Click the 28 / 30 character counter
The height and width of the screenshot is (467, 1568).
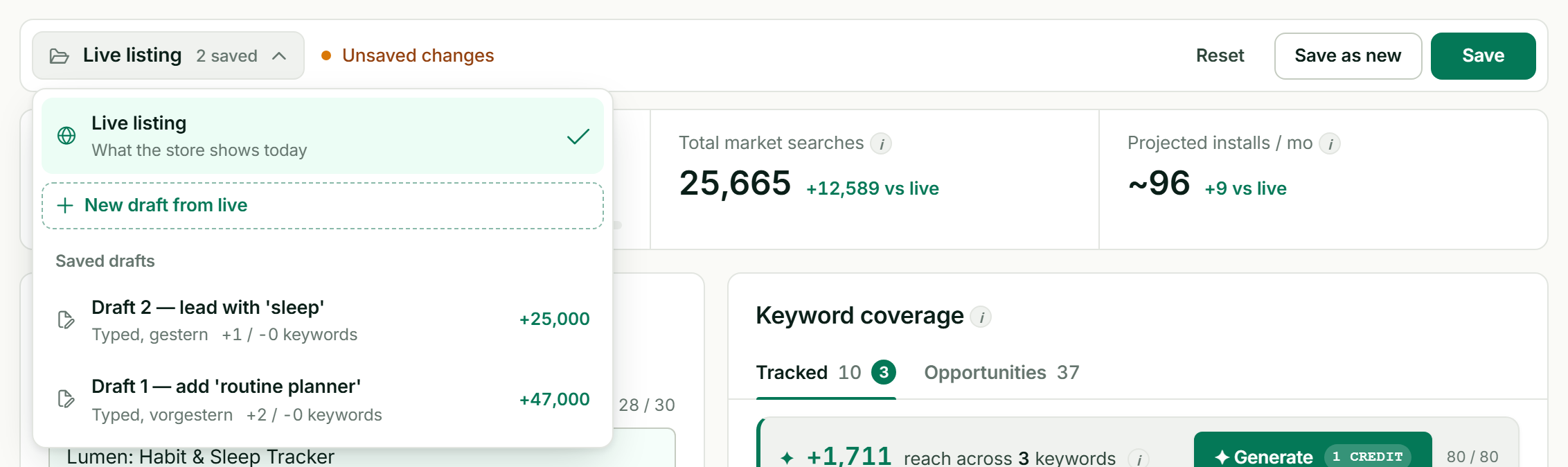click(647, 405)
